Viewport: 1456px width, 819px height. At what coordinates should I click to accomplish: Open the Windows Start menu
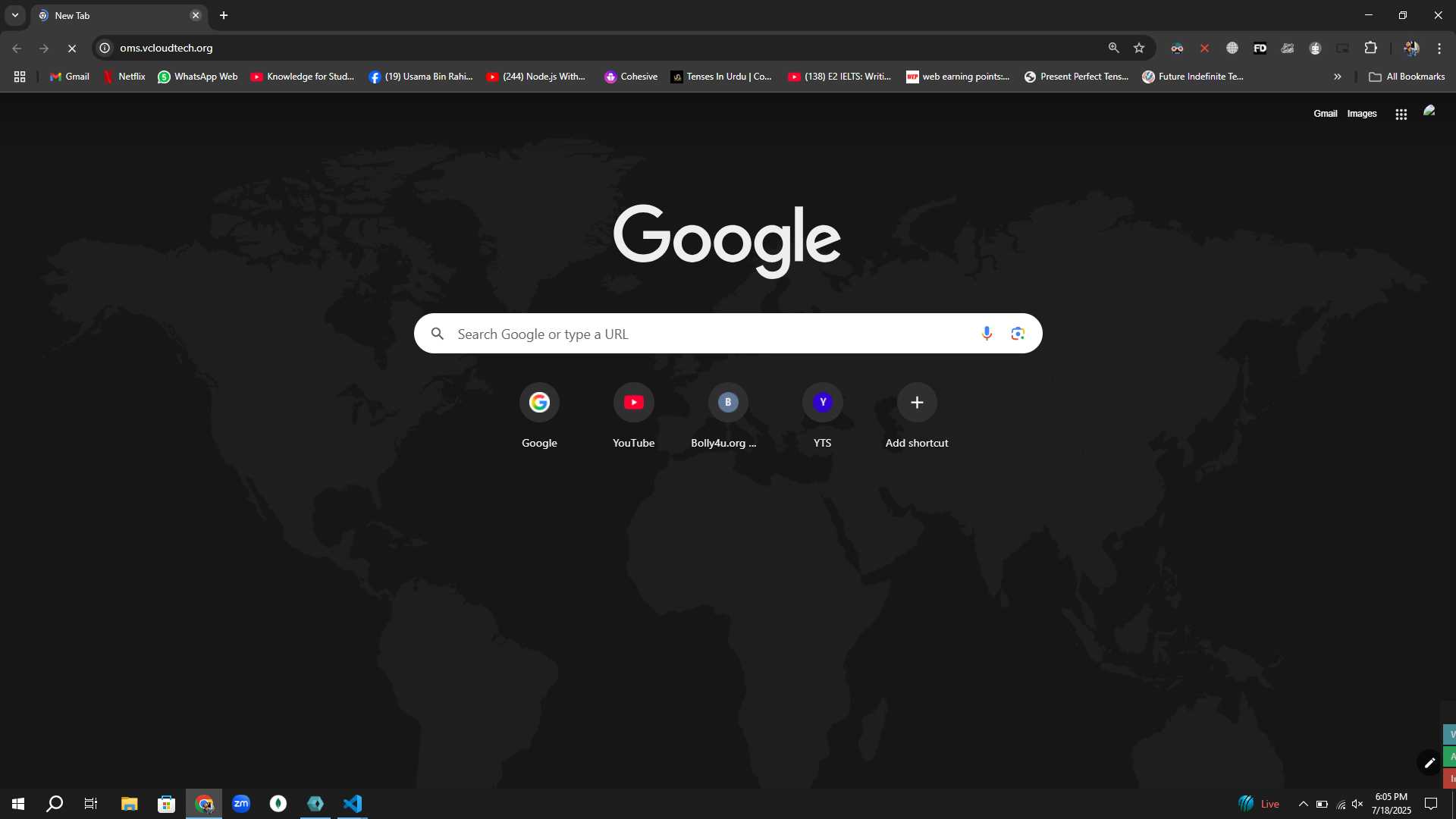tap(18, 804)
